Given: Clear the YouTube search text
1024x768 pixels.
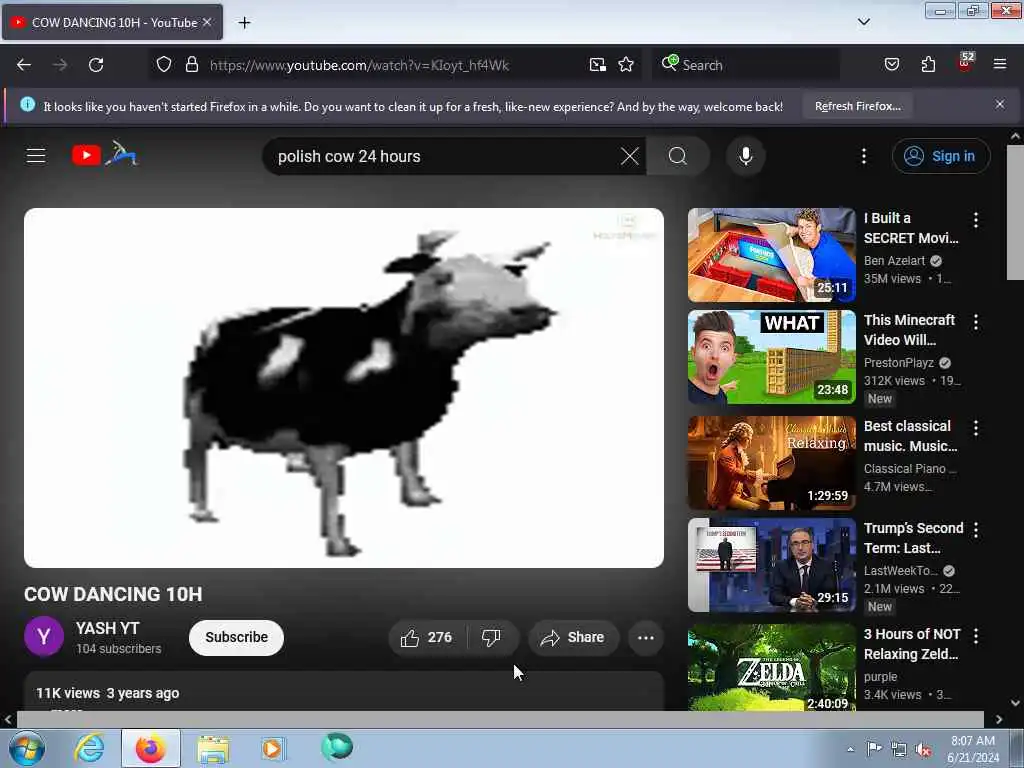Looking at the screenshot, I should point(630,156).
